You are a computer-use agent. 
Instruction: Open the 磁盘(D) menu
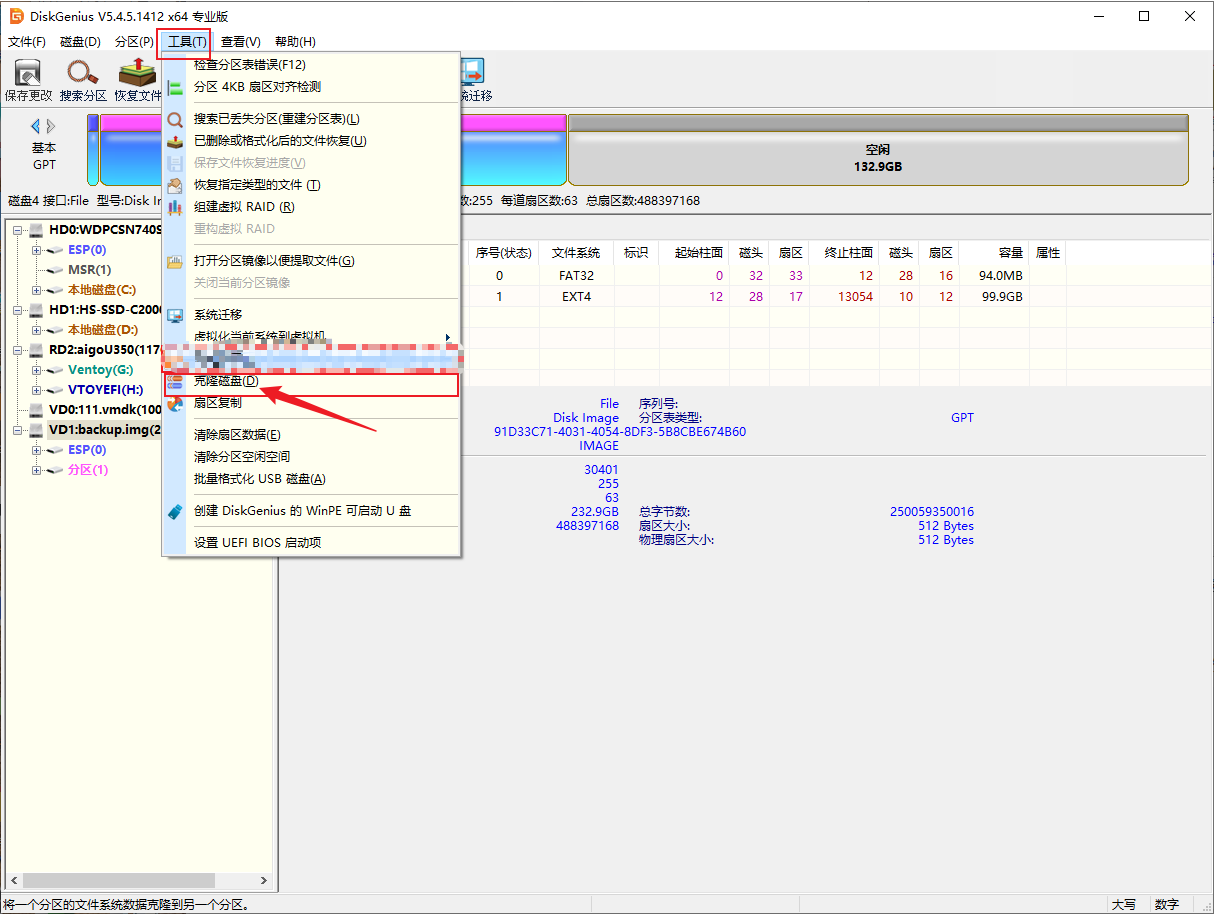click(81, 42)
